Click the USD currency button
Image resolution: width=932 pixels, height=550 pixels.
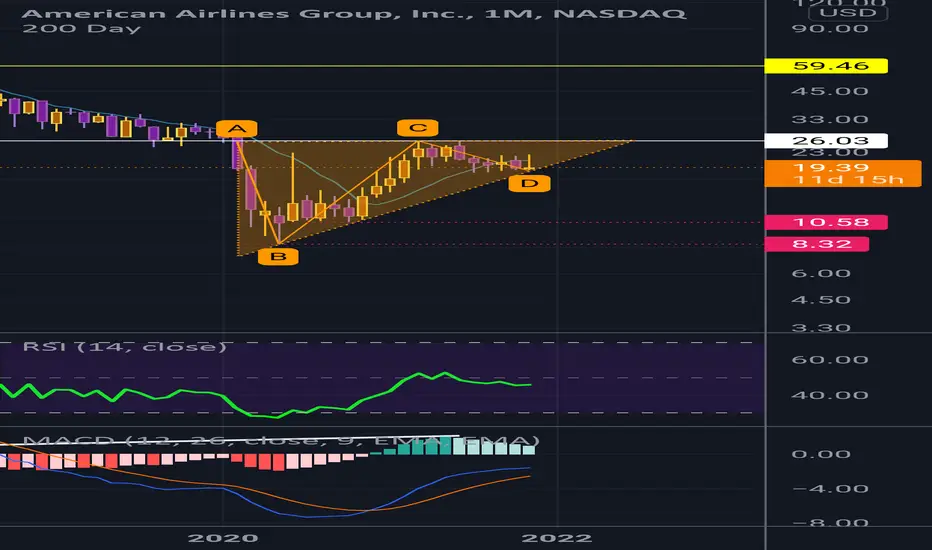tap(848, 13)
